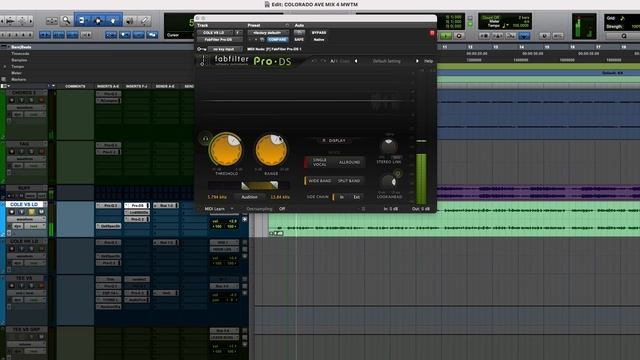Toggle BYPASS on the Pro-DS plugin
This screenshot has height=360, width=640.
[x=319, y=33]
